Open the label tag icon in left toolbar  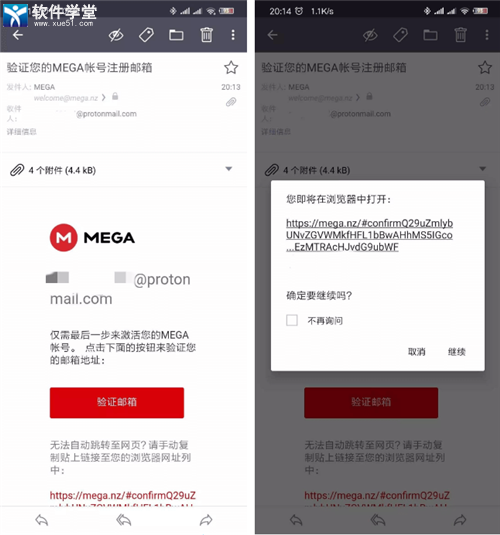[146, 35]
